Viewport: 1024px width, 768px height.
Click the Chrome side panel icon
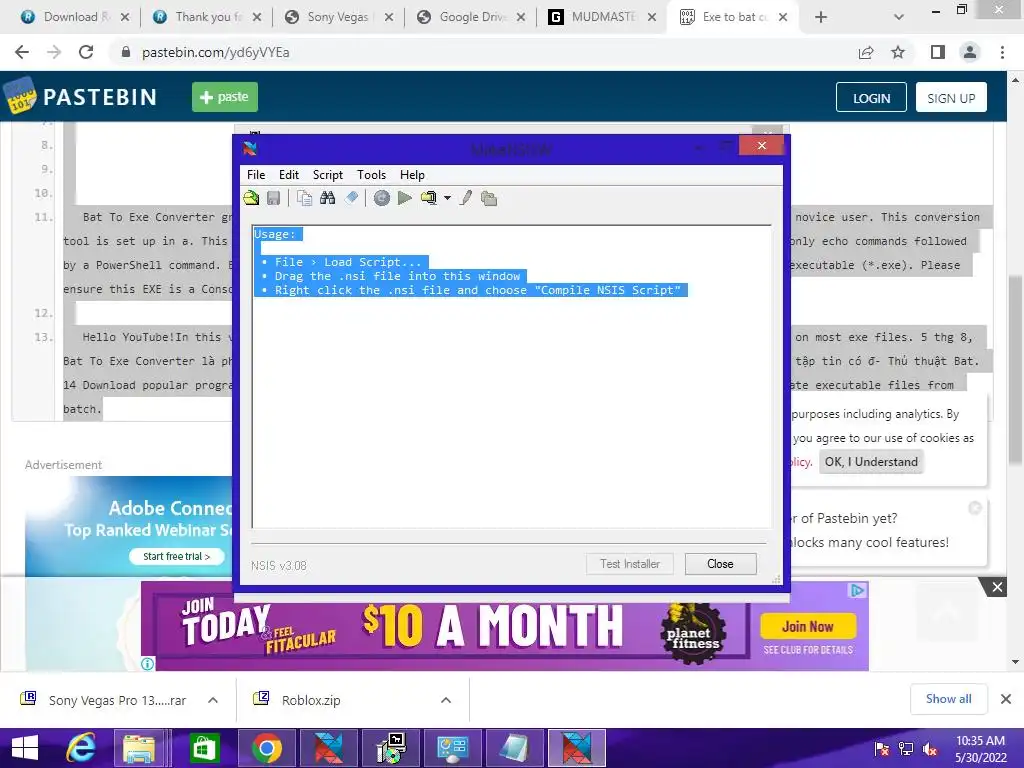coord(938,52)
